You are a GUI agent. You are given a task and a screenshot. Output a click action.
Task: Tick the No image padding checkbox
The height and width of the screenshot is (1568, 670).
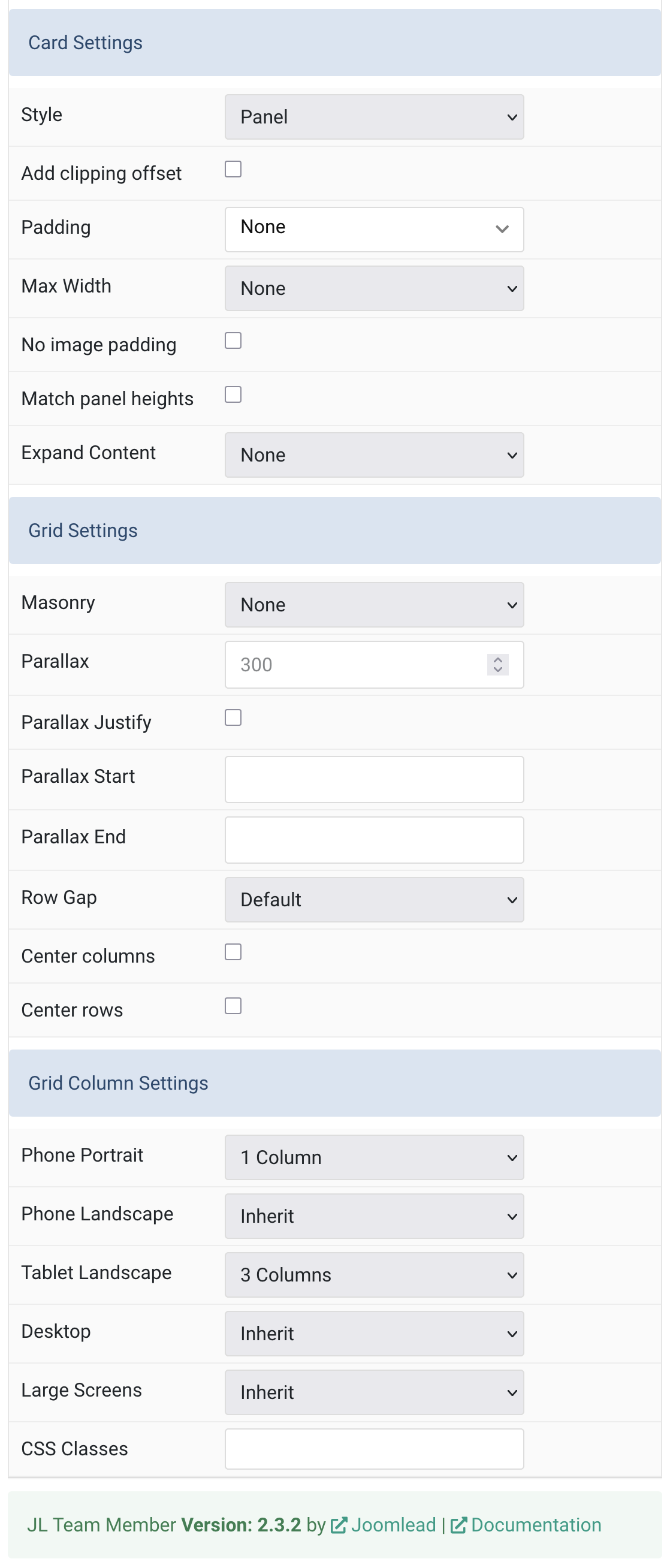tap(233, 341)
